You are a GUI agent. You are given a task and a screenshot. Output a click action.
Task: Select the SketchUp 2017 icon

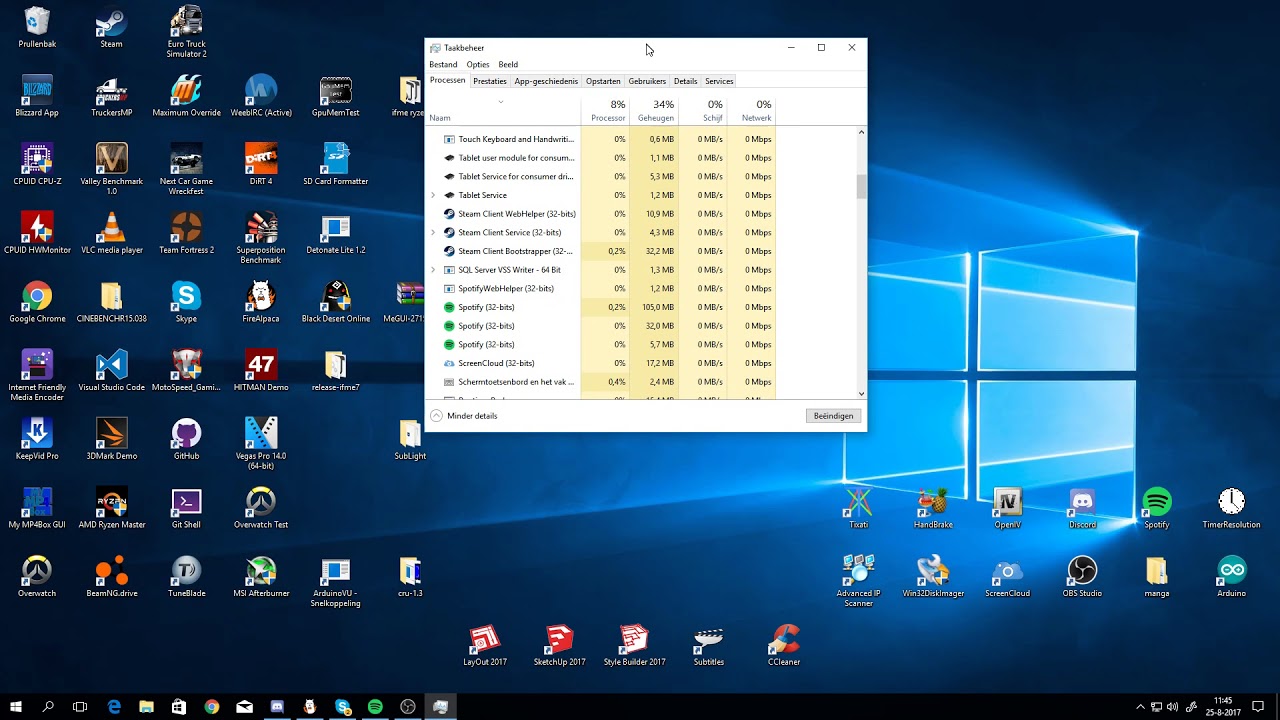pos(559,645)
